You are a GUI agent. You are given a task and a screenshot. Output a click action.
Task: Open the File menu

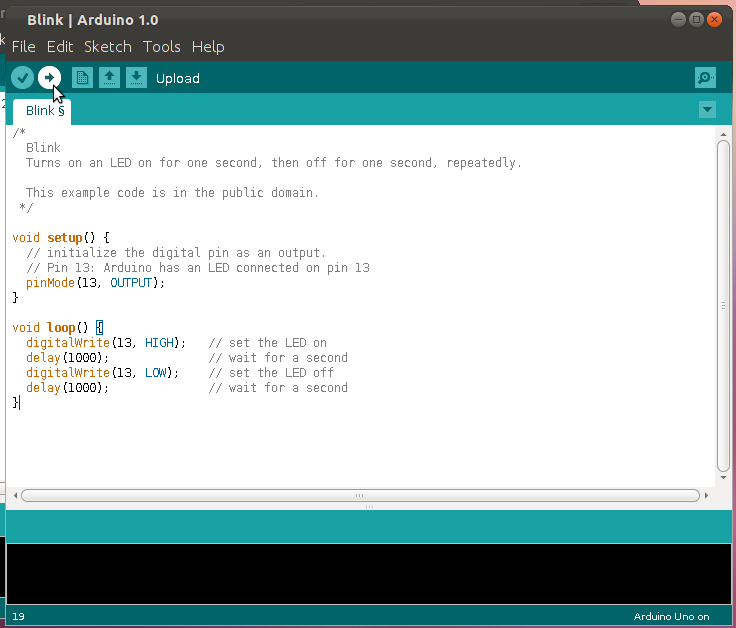tap(23, 47)
